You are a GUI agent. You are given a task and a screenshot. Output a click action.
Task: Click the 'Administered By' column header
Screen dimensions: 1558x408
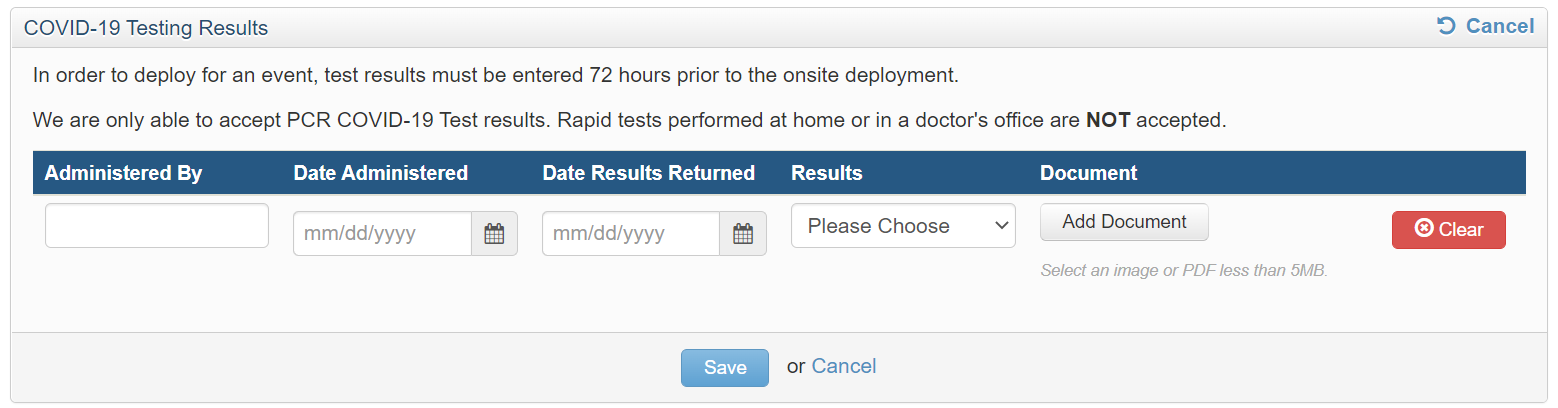click(x=124, y=173)
